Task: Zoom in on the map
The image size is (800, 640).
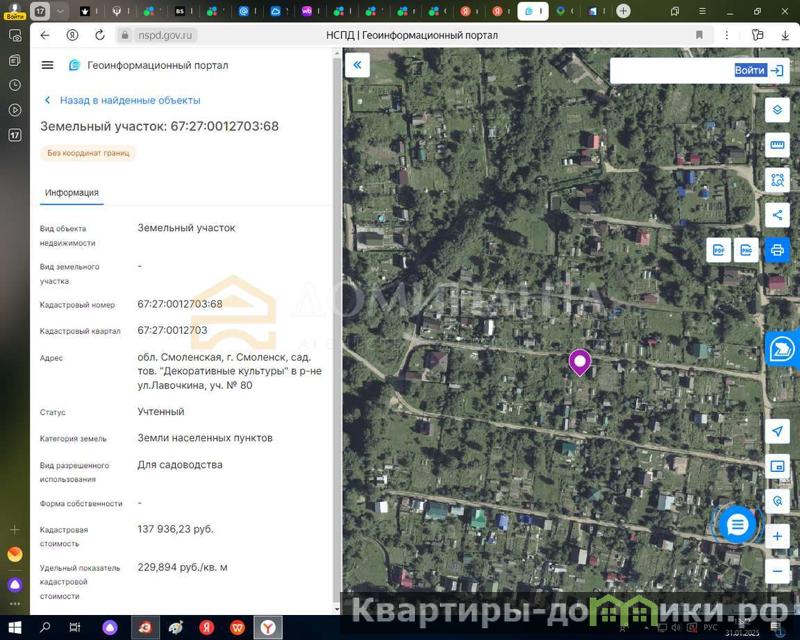Action: click(777, 536)
